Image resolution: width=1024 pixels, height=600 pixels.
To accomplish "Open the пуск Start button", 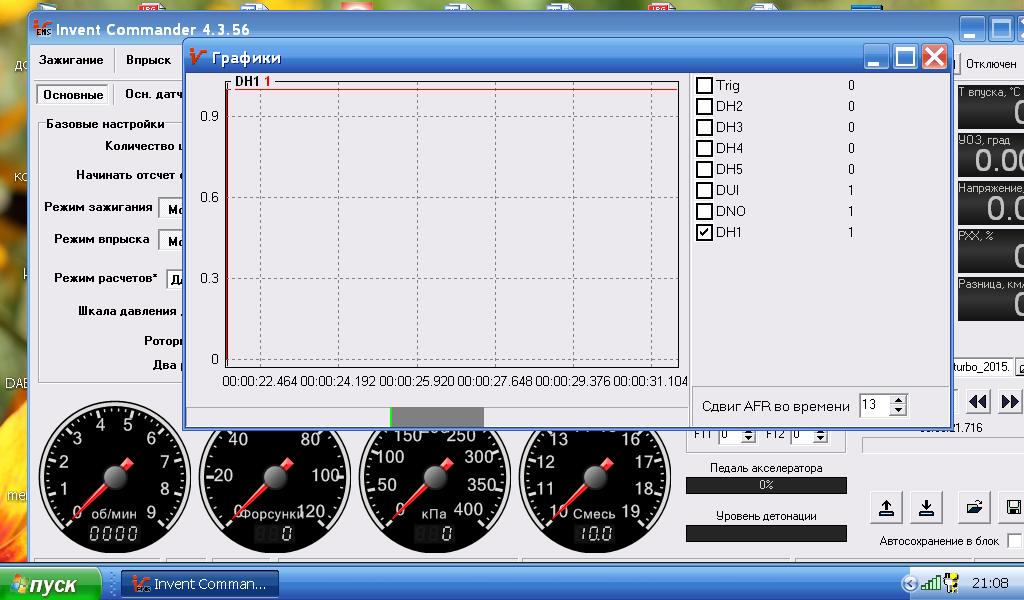I will 50,584.
